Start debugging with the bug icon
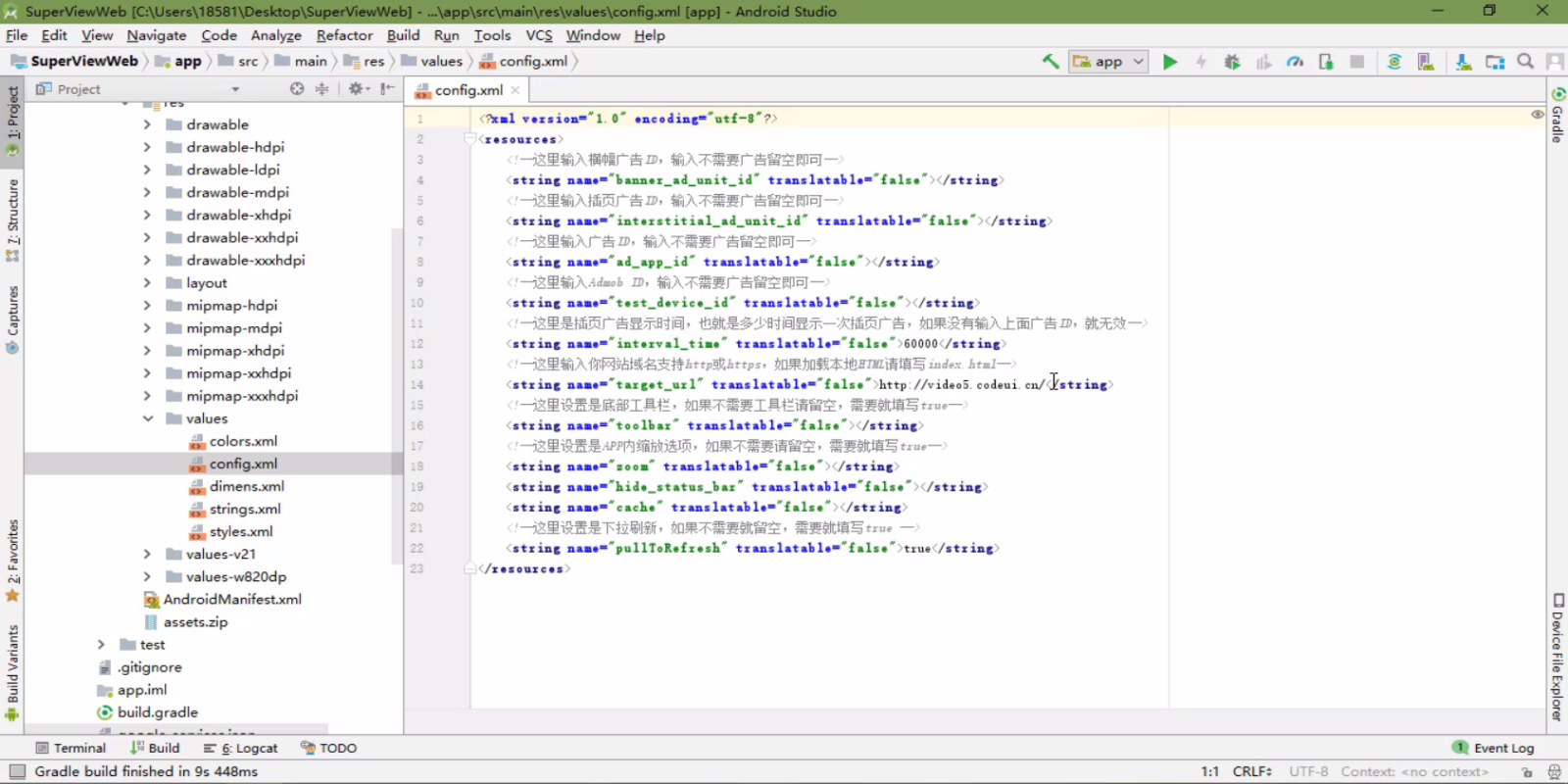The image size is (1568, 784). pos(1232,62)
